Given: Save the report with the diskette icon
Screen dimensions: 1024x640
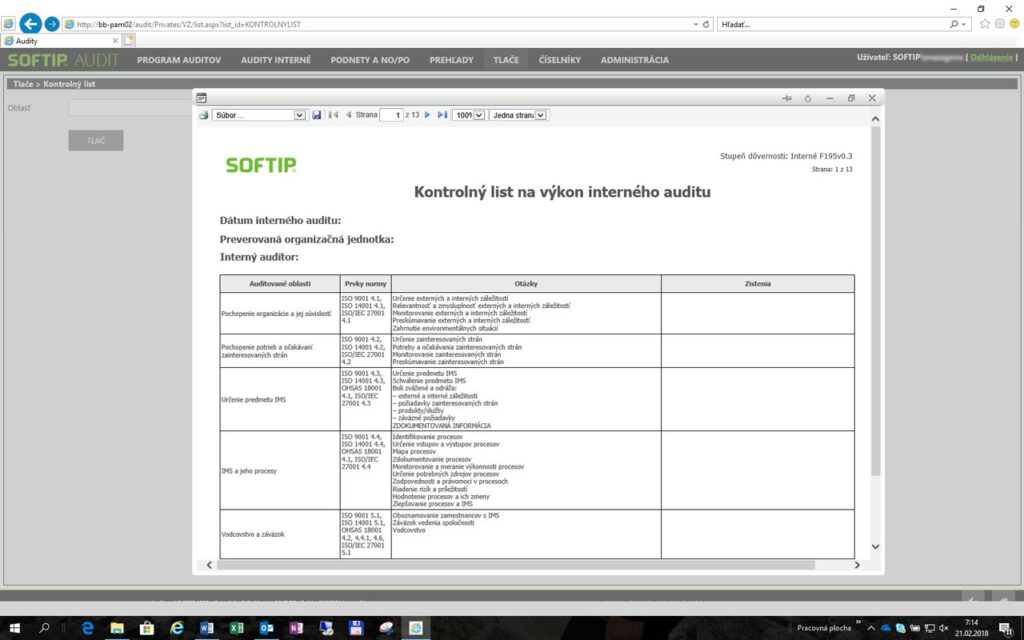Looking at the screenshot, I should (x=317, y=114).
